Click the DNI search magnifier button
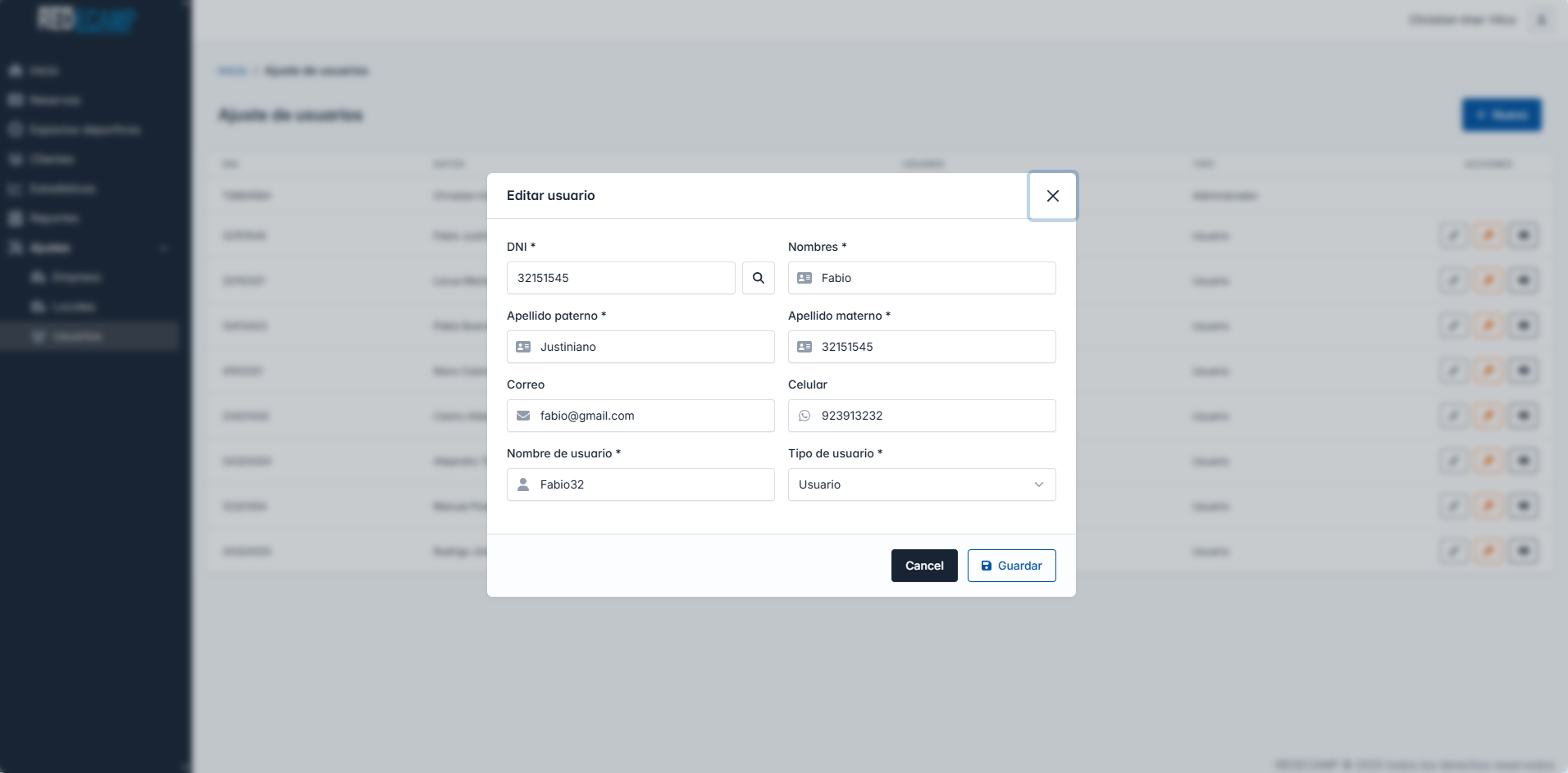 [759, 278]
